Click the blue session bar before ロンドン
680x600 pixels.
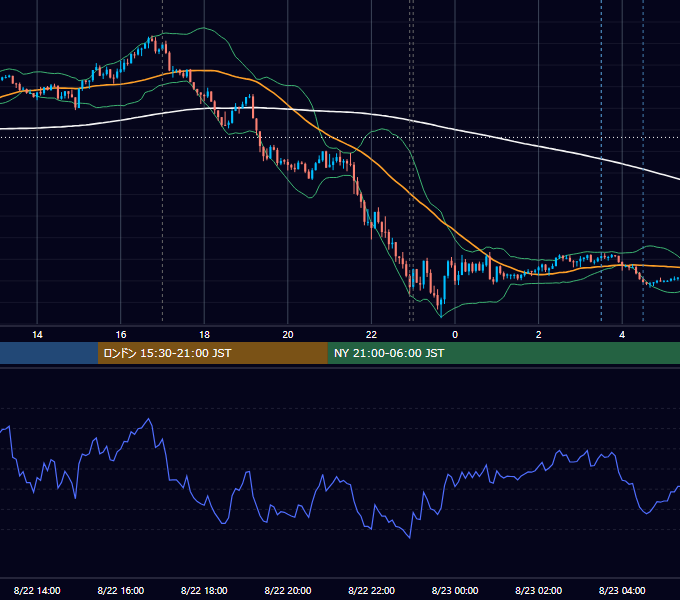49,353
